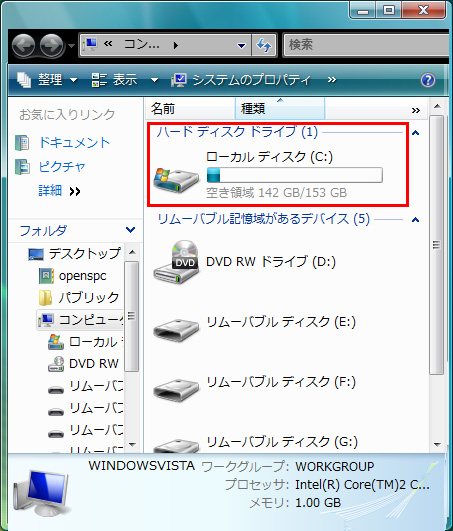Collapse the フォルダ pane chevron

(x=130, y=230)
